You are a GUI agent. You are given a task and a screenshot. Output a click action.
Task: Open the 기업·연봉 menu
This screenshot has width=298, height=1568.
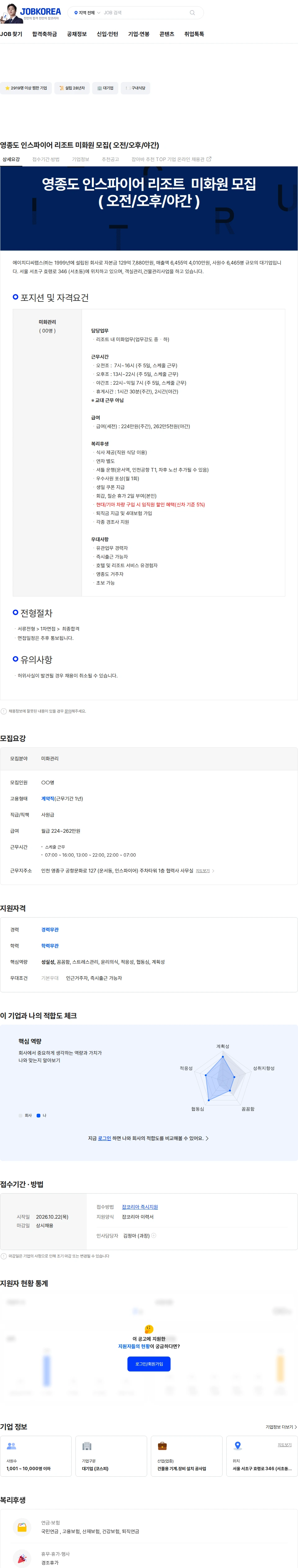pyautogui.click(x=139, y=34)
